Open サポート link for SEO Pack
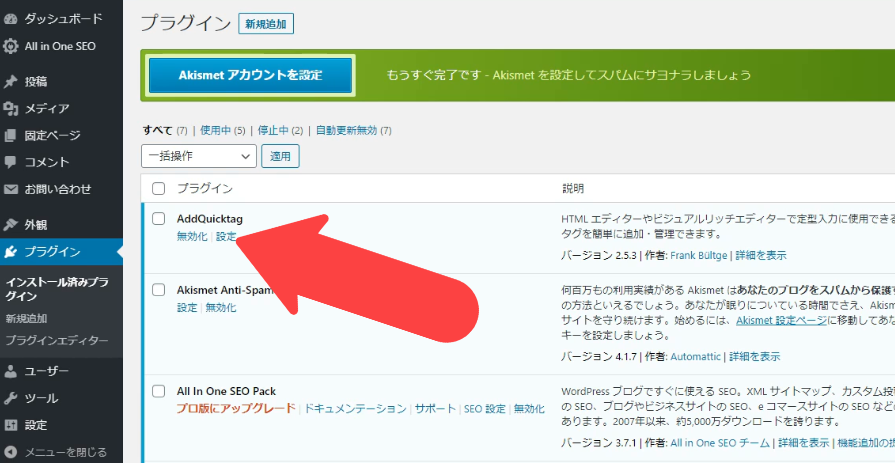This screenshot has width=895, height=463. coord(436,409)
